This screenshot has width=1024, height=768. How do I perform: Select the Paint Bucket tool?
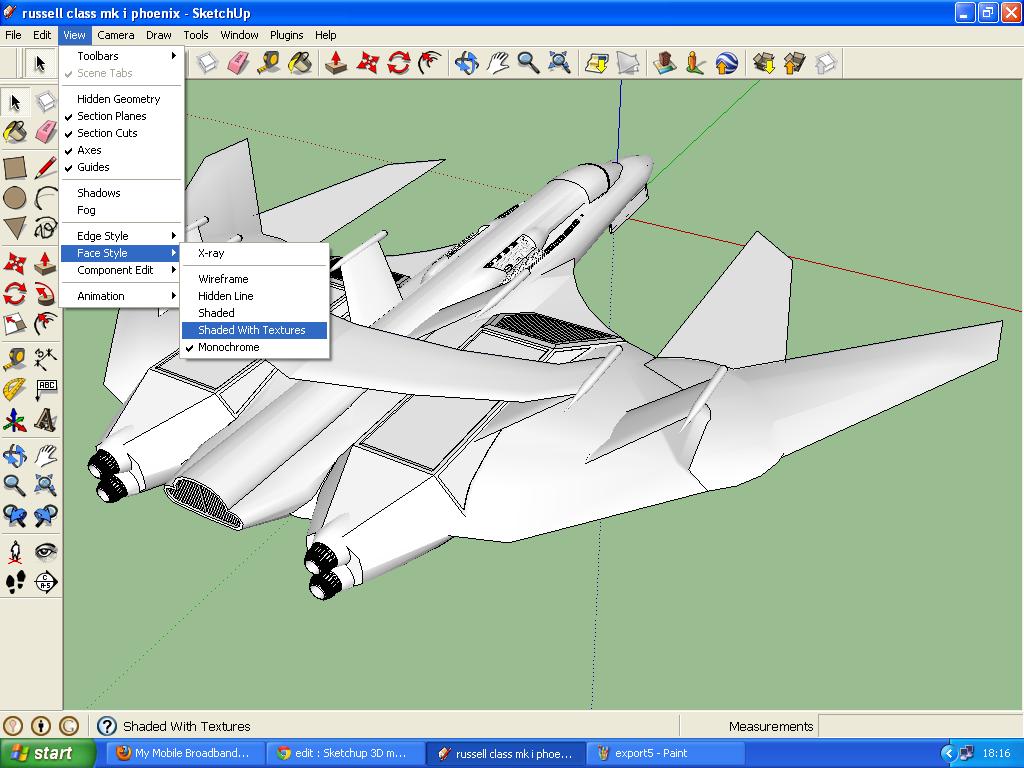pos(15,131)
